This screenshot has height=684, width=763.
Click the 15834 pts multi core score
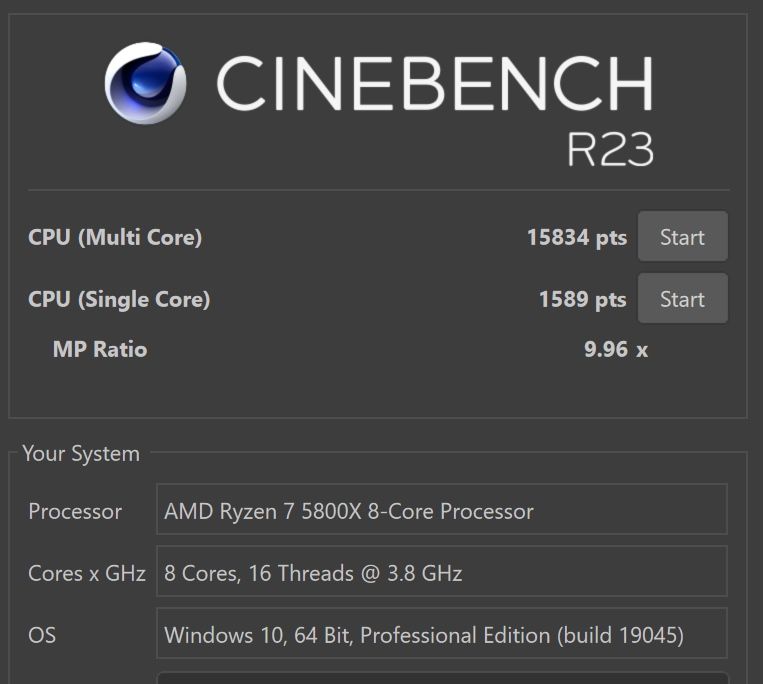click(576, 237)
